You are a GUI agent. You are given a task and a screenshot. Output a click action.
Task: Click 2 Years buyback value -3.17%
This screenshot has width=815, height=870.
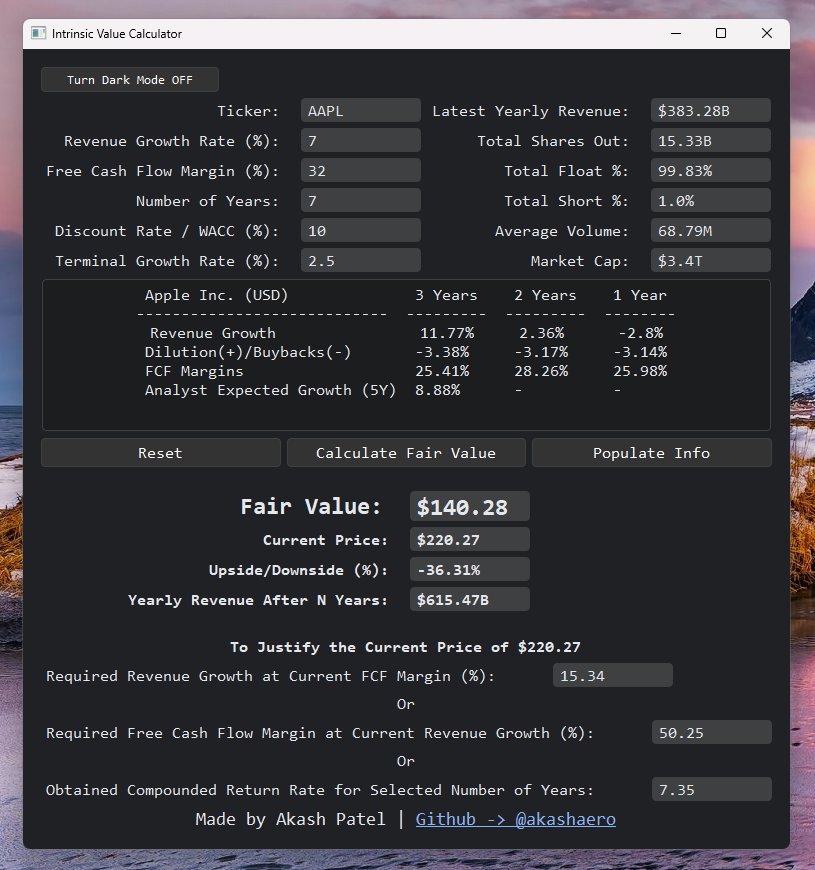541,352
